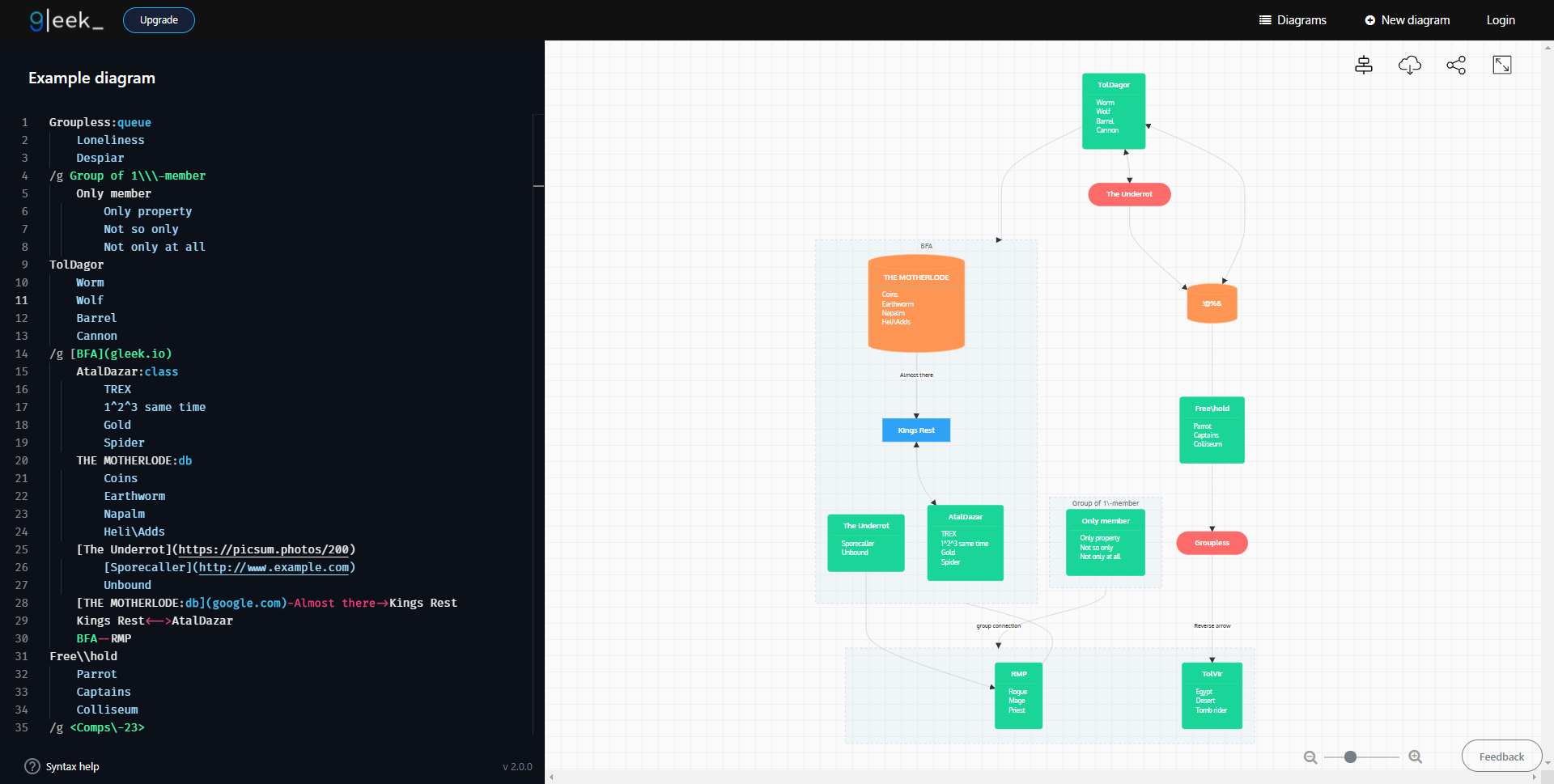The image size is (1554, 784).
Task: Open Syntax help
Action: click(x=62, y=766)
